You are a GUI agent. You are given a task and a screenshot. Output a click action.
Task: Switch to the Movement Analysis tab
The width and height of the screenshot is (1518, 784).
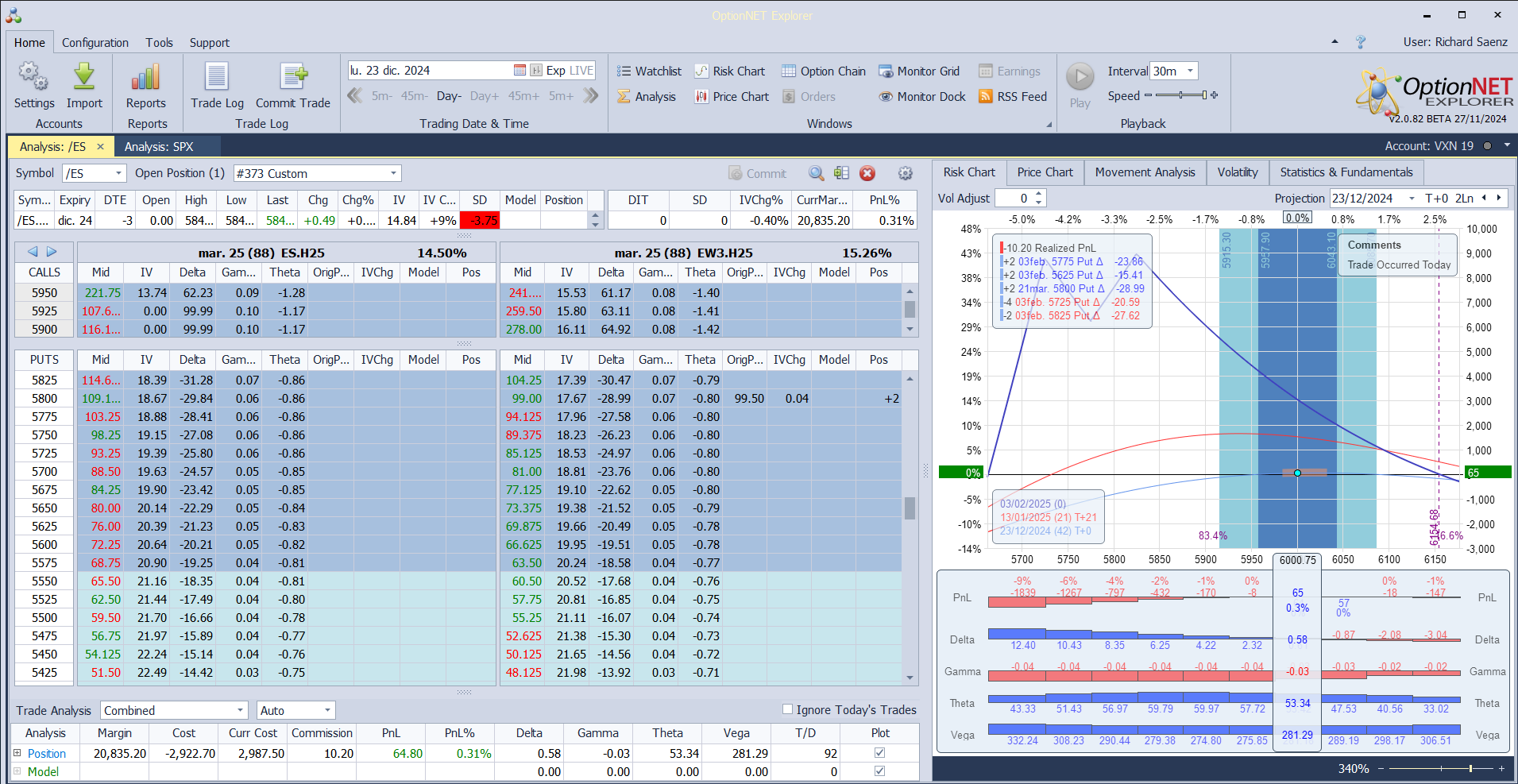[1145, 172]
